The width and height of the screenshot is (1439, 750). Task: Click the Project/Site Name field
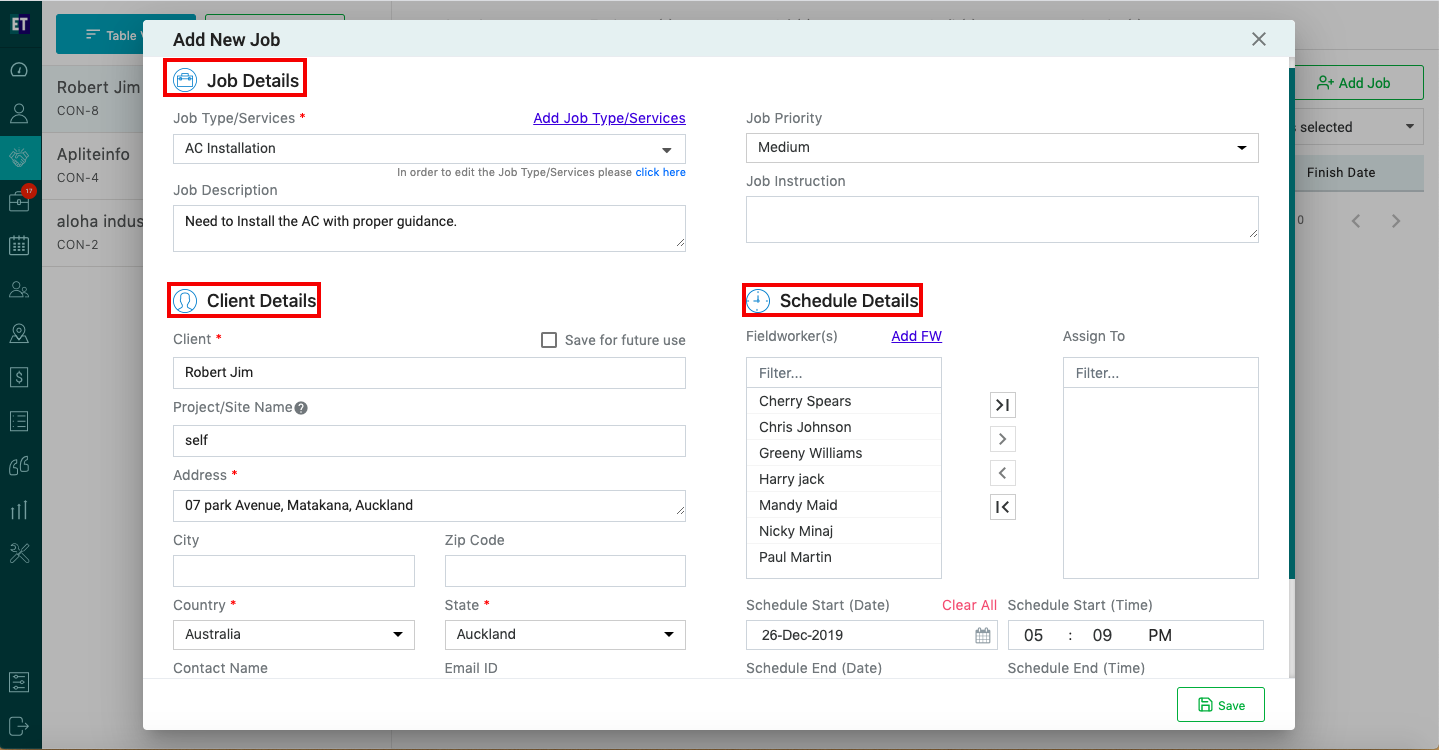pyautogui.click(x=429, y=440)
